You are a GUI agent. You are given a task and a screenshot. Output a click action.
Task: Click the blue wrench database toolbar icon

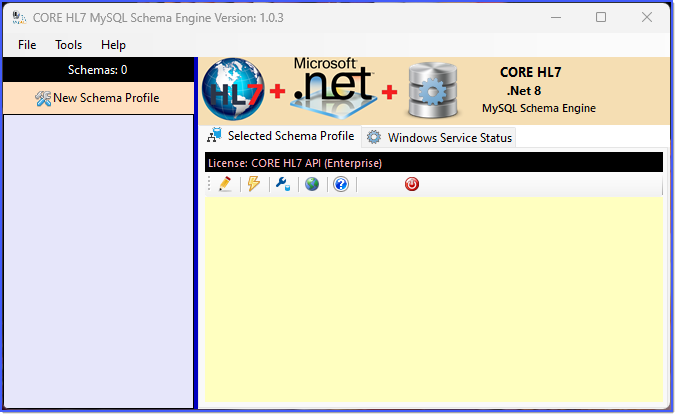click(x=283, y=184)
